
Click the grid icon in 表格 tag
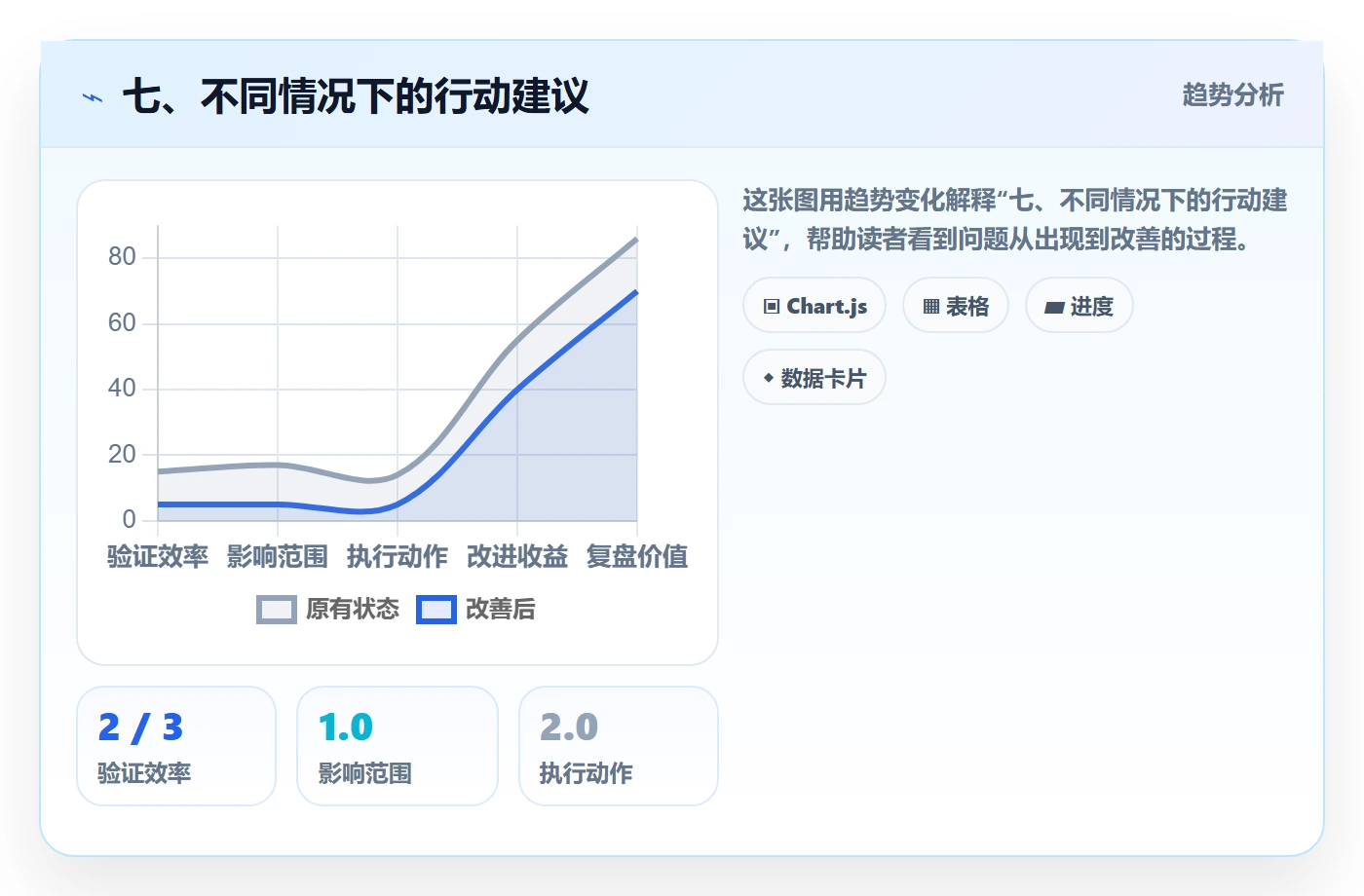pyautogui.click(x=931, y=307)
